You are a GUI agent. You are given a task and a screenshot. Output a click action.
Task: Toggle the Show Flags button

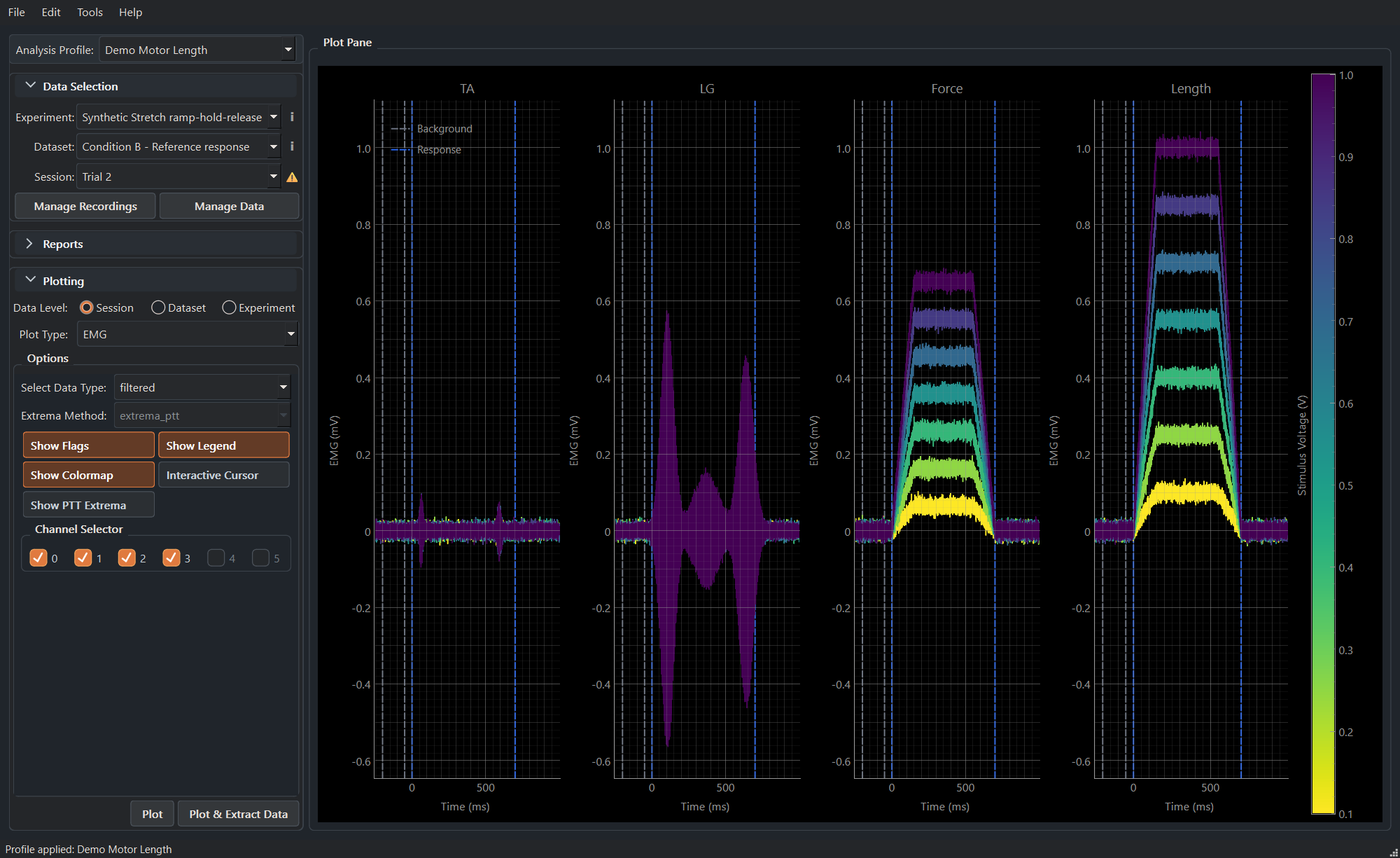pos(88,445)
